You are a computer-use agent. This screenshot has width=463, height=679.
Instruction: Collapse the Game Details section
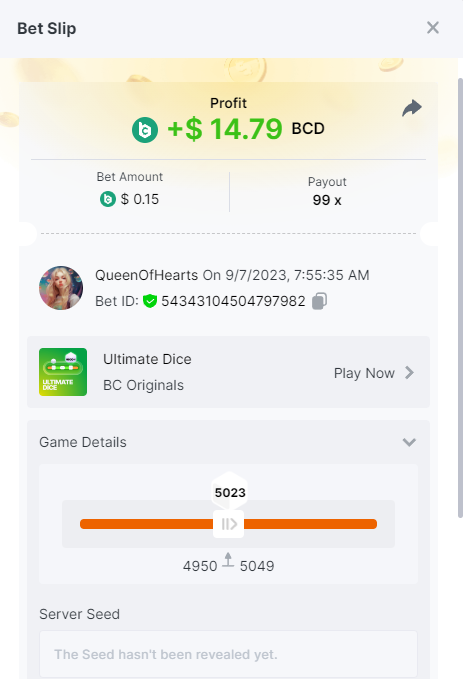(409, 442)
